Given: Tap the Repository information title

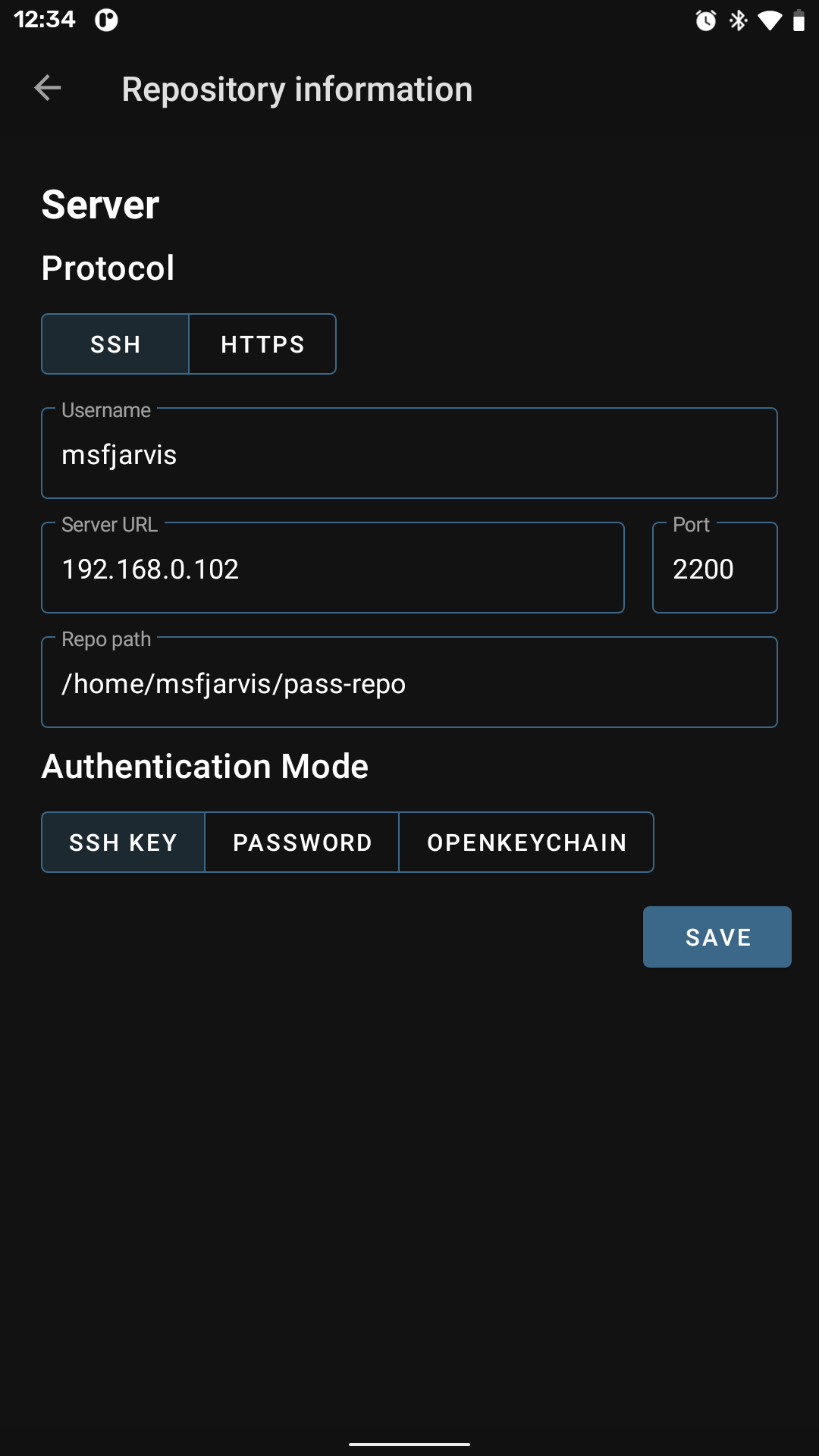Looking at the screenshot, I should point(297,89).
